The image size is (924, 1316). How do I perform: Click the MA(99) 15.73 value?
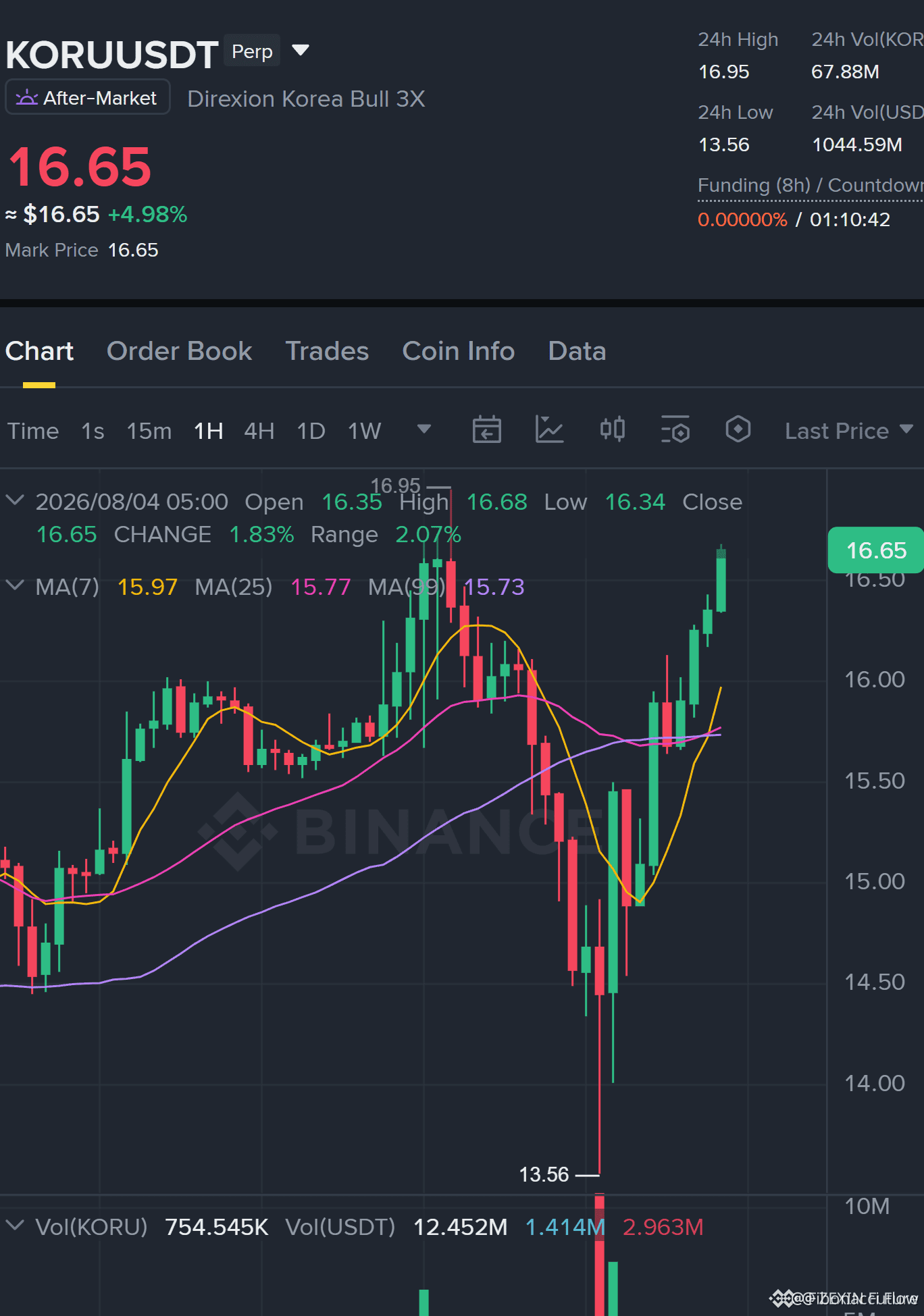coord(494,587)
